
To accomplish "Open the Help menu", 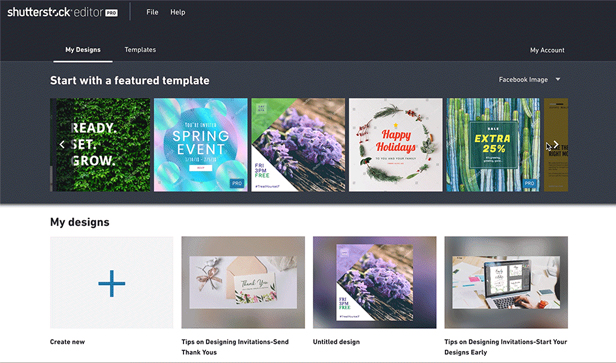I will pyautogui.click(x=178, y=12).
